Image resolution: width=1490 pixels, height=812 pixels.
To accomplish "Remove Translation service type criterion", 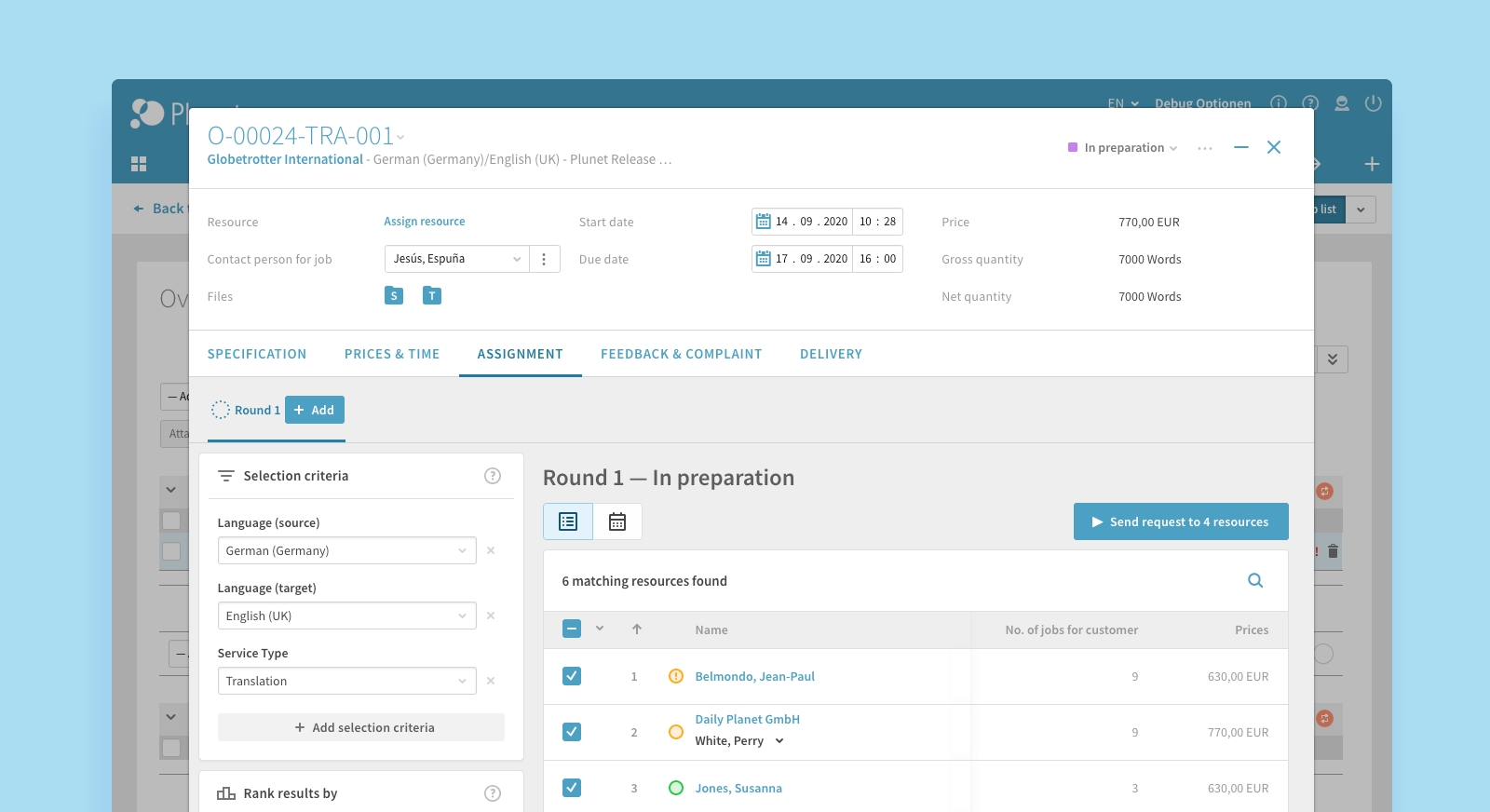I will [491, 681].
